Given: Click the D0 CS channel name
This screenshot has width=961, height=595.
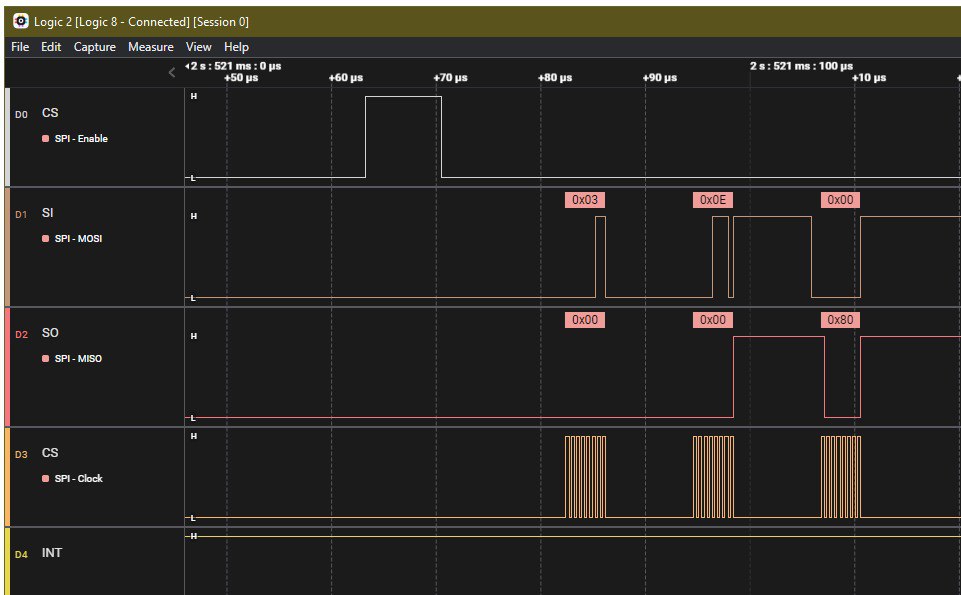Looking at the screenshot, I should 50,114.
